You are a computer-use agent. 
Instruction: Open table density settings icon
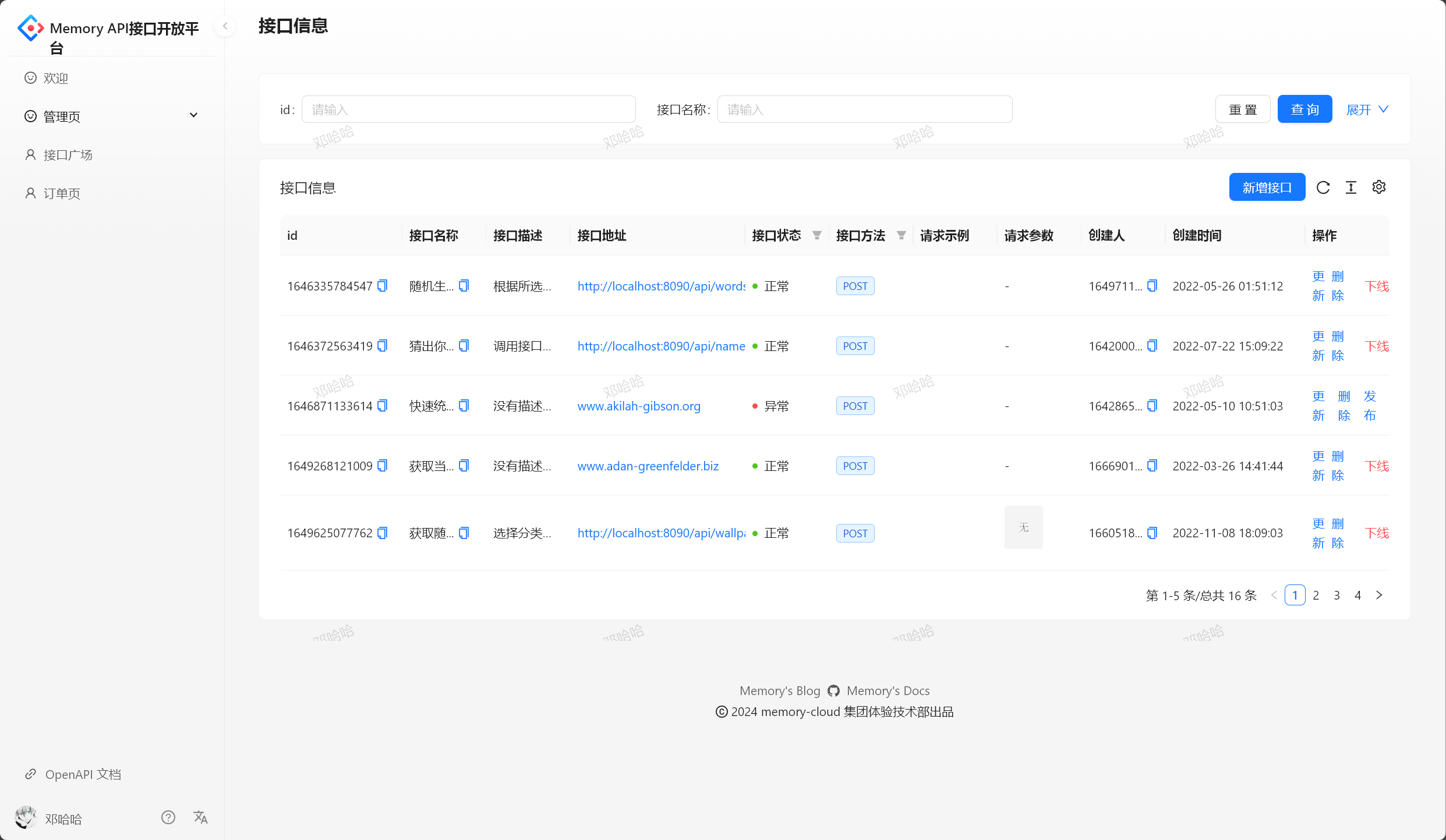[1351, 187]
